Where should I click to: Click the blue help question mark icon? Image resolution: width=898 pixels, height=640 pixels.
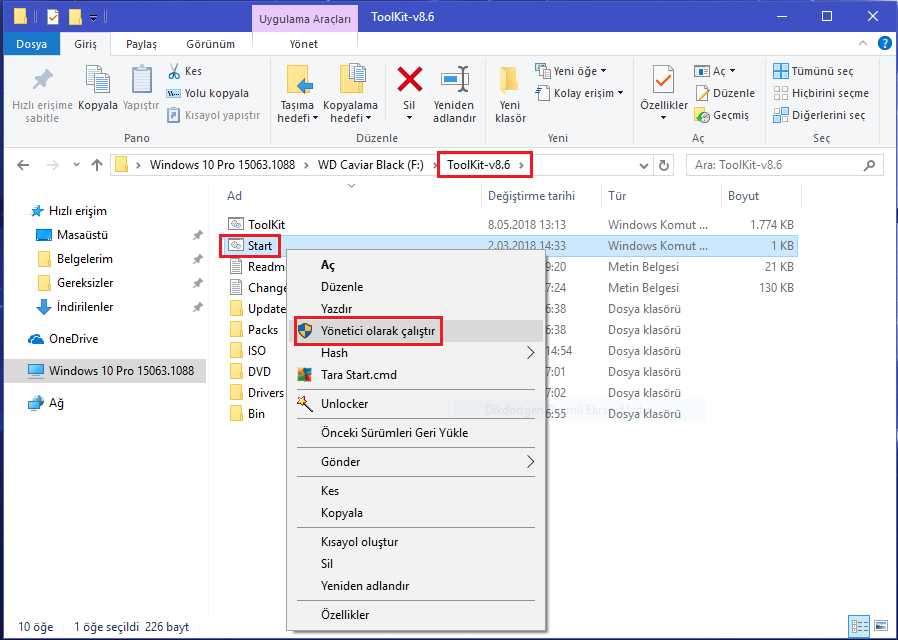884,44
